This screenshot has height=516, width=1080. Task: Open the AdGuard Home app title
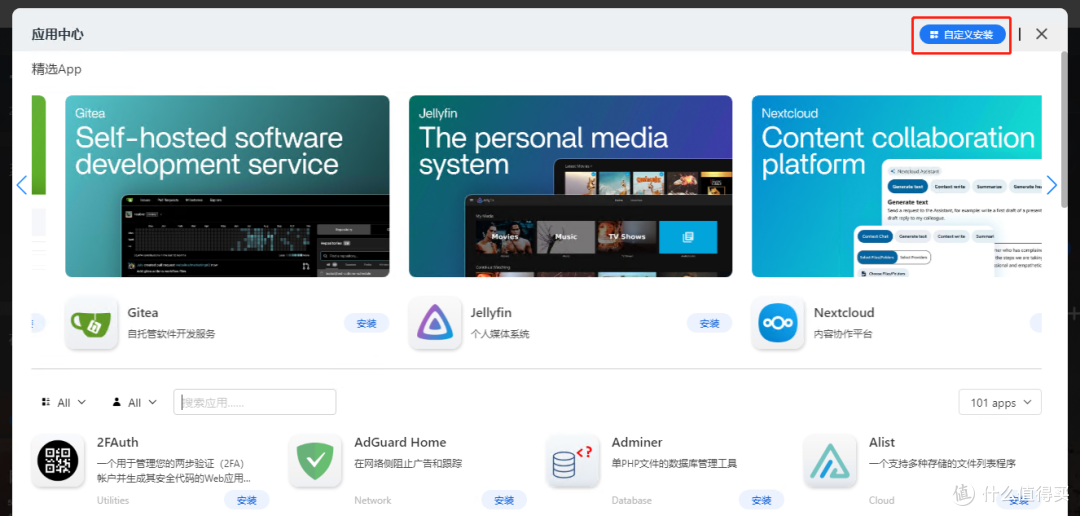(400, 442)
